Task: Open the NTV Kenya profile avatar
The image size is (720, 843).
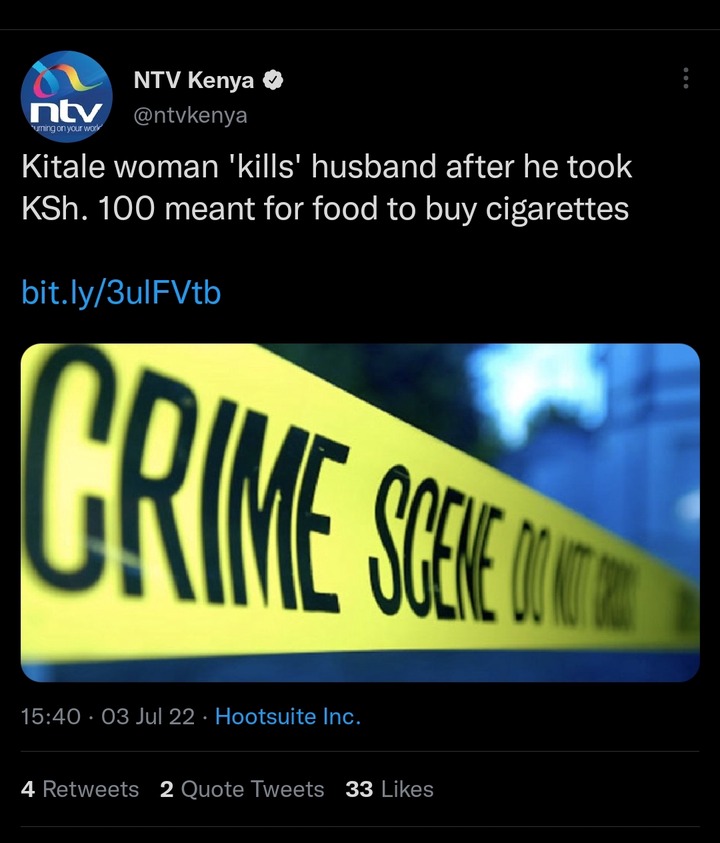Action: (x=66, y=97)
